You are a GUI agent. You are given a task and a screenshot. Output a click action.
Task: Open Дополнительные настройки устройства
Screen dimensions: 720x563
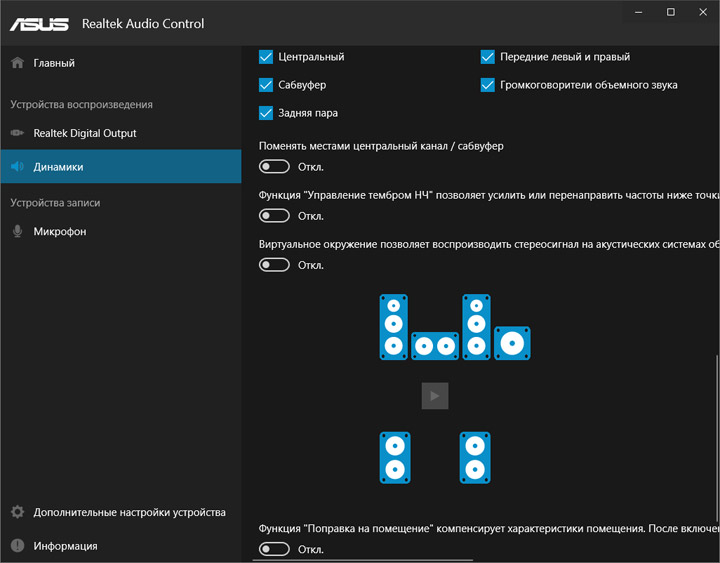(129, 512)
